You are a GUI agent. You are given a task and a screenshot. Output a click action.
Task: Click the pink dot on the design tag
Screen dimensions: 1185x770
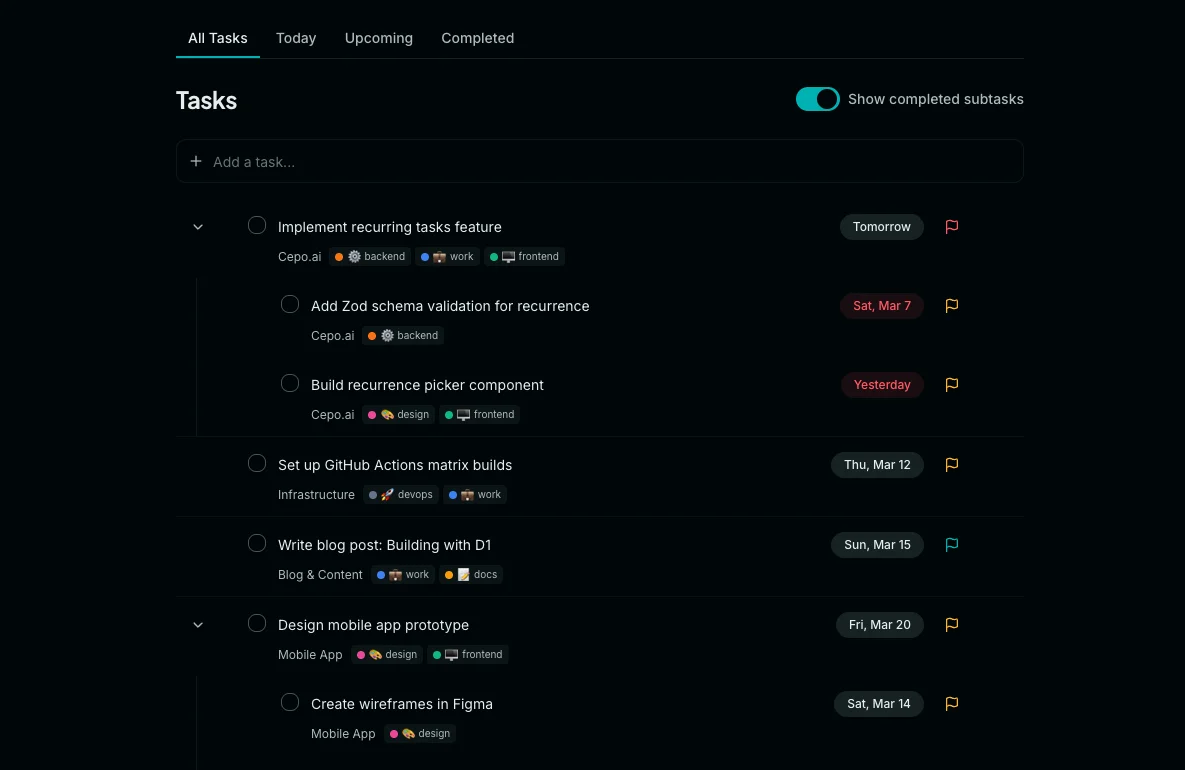[x=372, y=414]
